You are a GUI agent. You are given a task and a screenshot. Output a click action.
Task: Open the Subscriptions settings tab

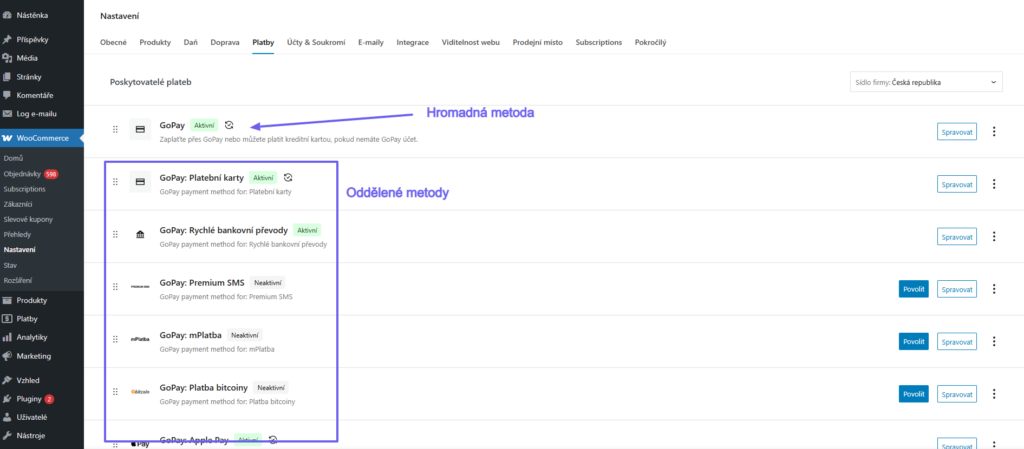598,42
